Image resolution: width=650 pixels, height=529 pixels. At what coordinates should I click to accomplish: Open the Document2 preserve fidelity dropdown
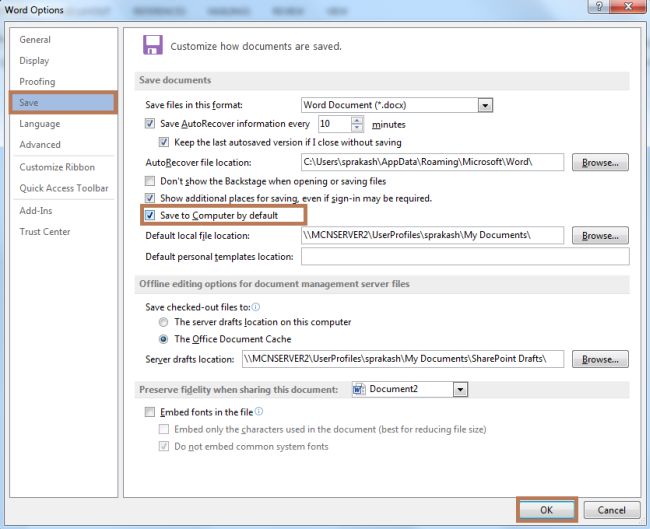pos(460,390)
